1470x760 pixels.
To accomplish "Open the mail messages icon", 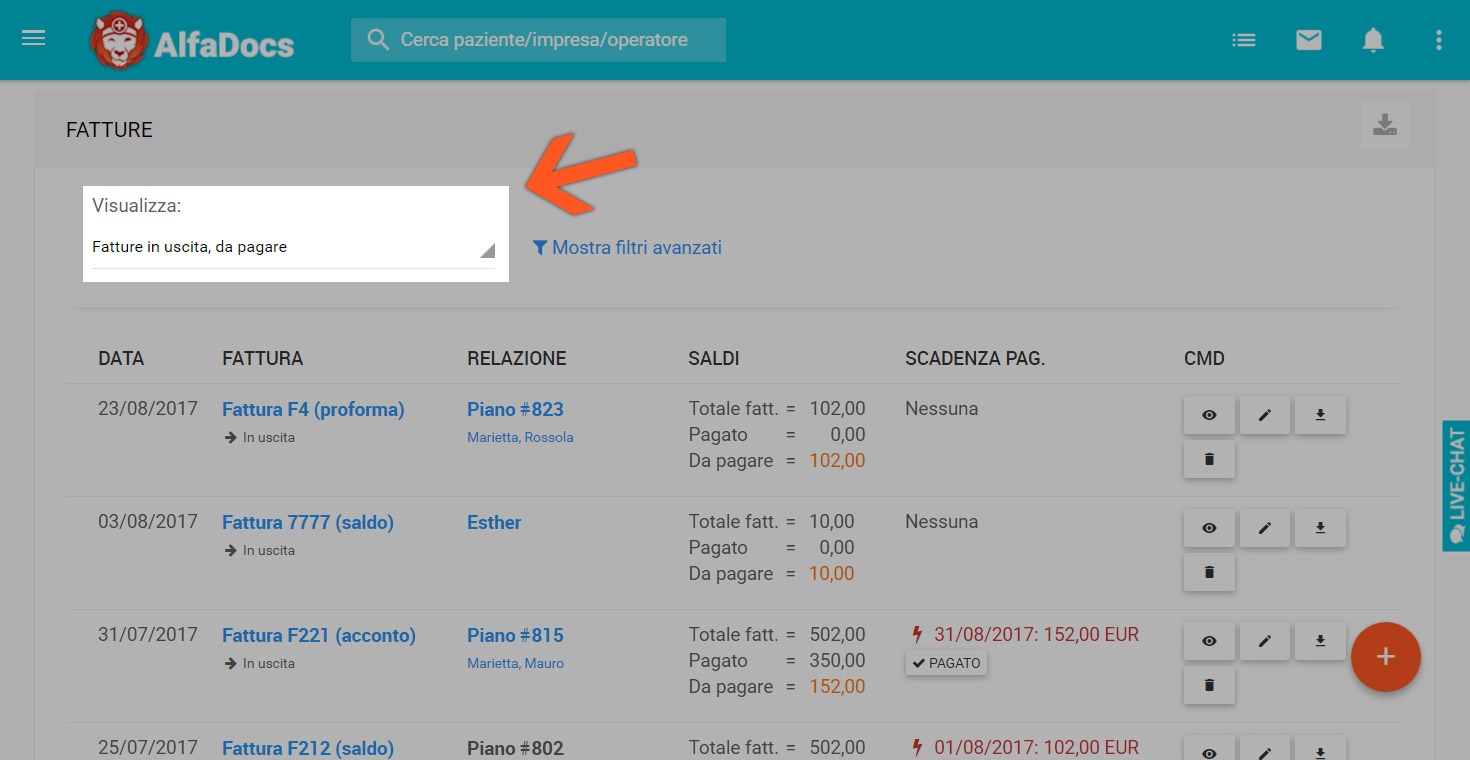I will tap(1308, 40).
